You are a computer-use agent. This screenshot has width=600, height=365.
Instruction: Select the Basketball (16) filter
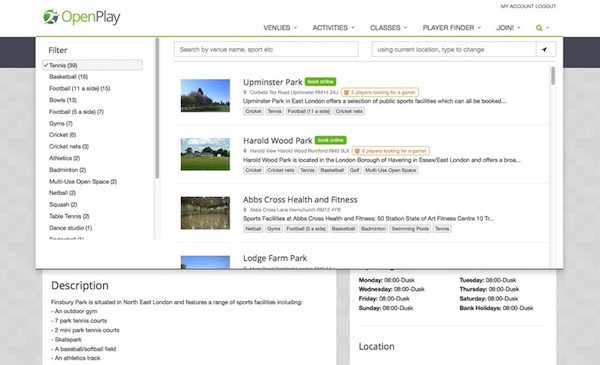coord(68,77)
